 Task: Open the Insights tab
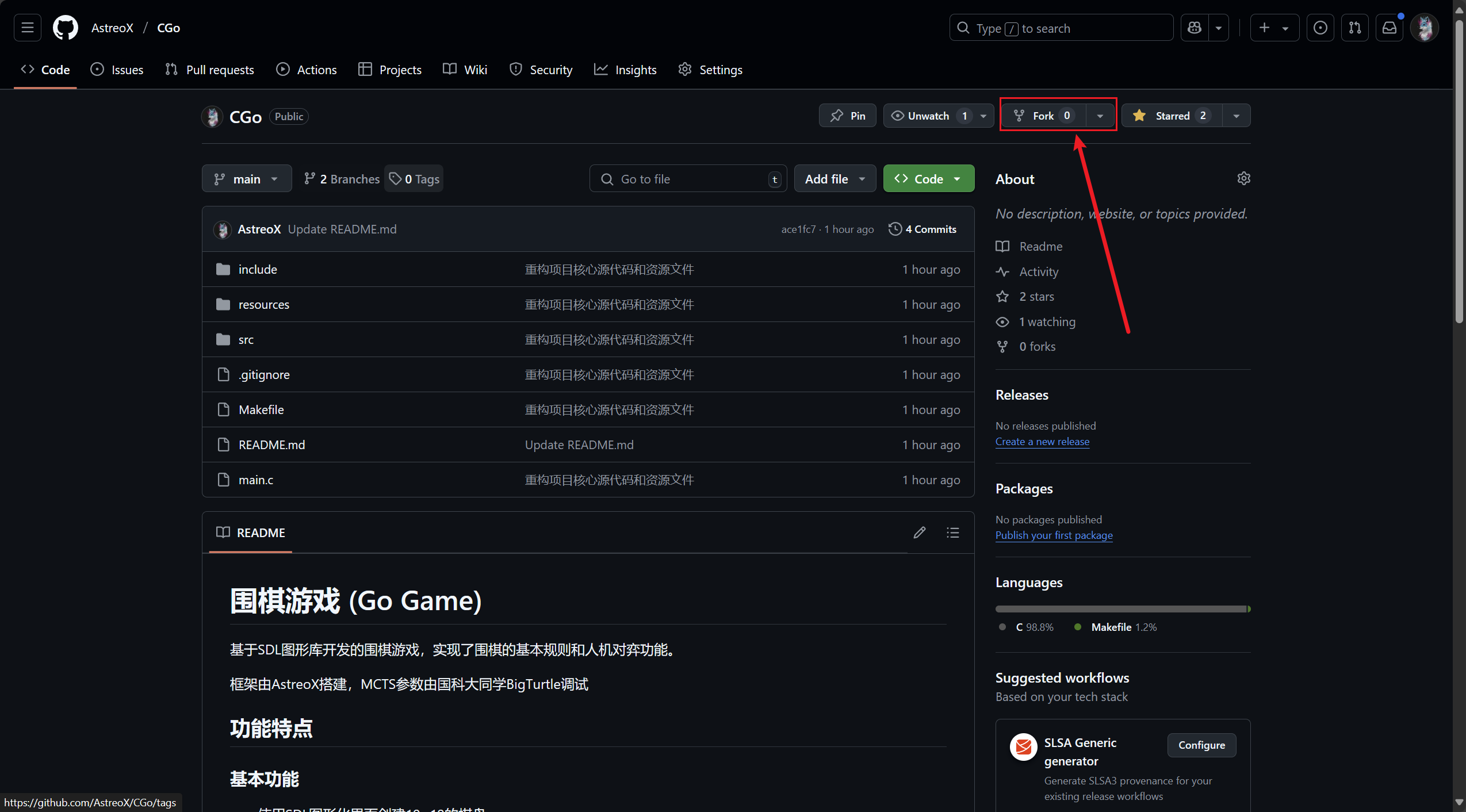(x=625, y=70)
